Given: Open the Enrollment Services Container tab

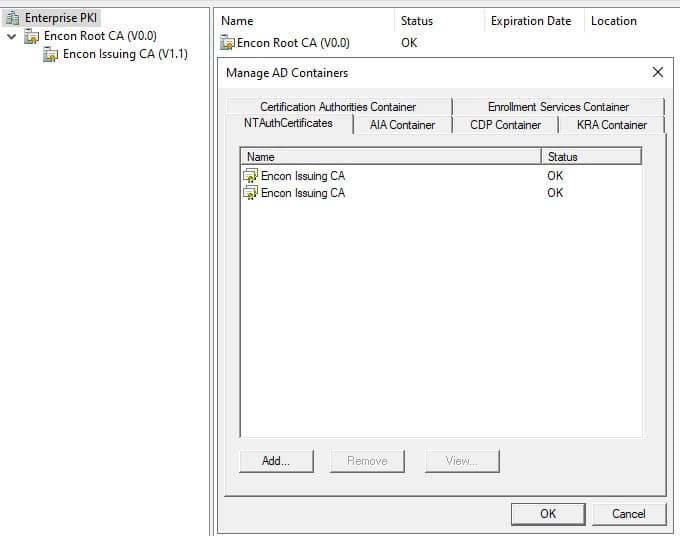Looking at the screenshot, I should (558, 107).
